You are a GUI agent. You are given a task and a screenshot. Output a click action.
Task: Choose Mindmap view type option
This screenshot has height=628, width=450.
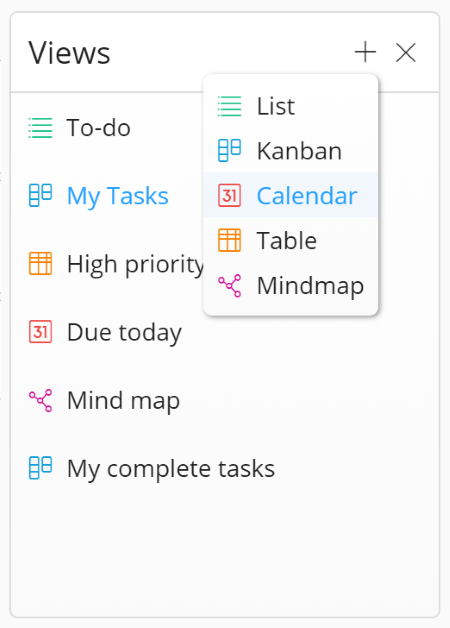point(291,286)
